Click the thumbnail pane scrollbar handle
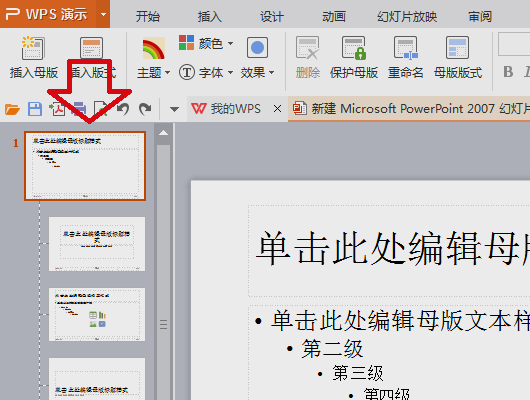This screenshot has height=400, width=530. click(164, 272)
